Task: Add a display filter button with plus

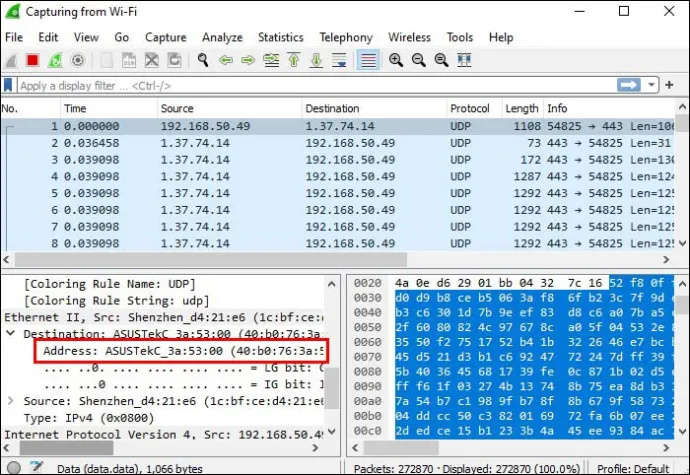Action: pos(669,85)
